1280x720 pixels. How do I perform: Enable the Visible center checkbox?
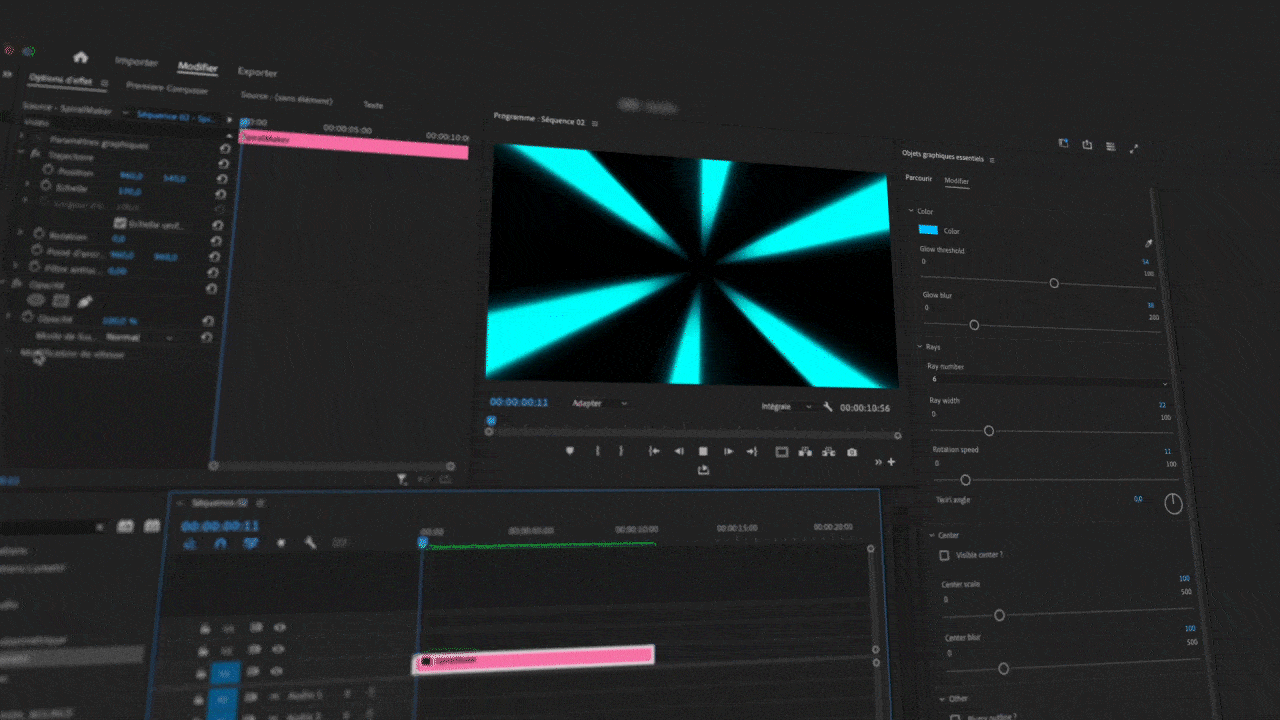(x=944, y=555)
